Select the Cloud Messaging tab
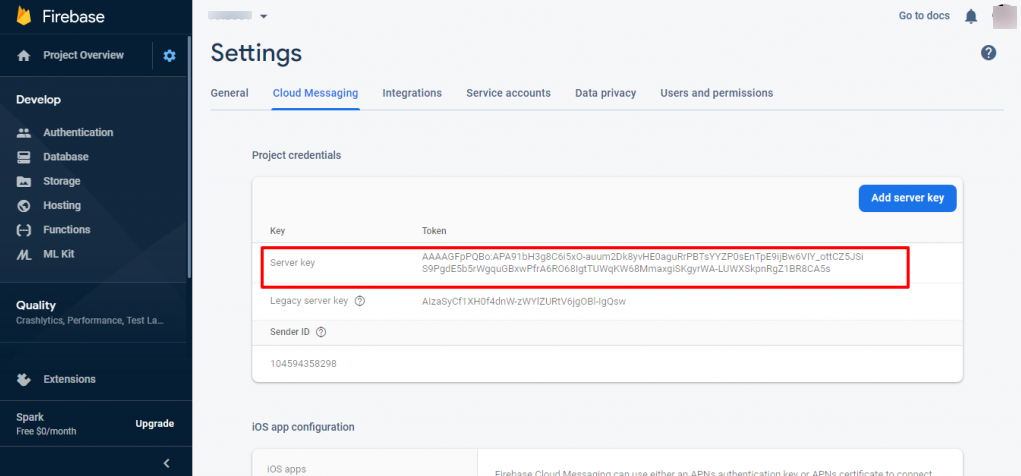Image resolution: width=1021 pixels, height=476 pixels. point(315,93)
